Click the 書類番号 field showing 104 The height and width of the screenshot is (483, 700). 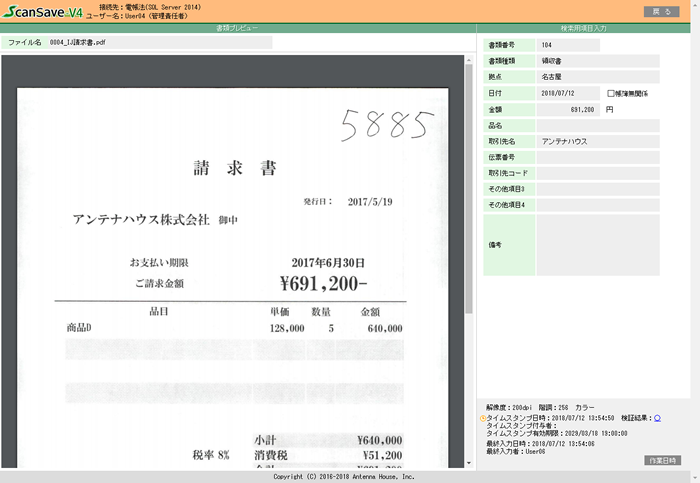click(x=567, y=45)
